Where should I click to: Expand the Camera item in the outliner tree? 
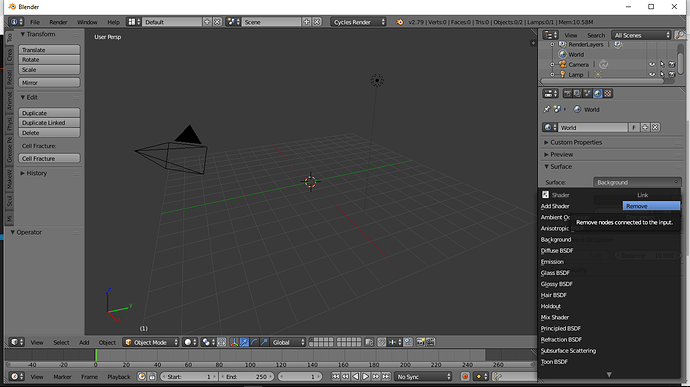tap(553, 64)
